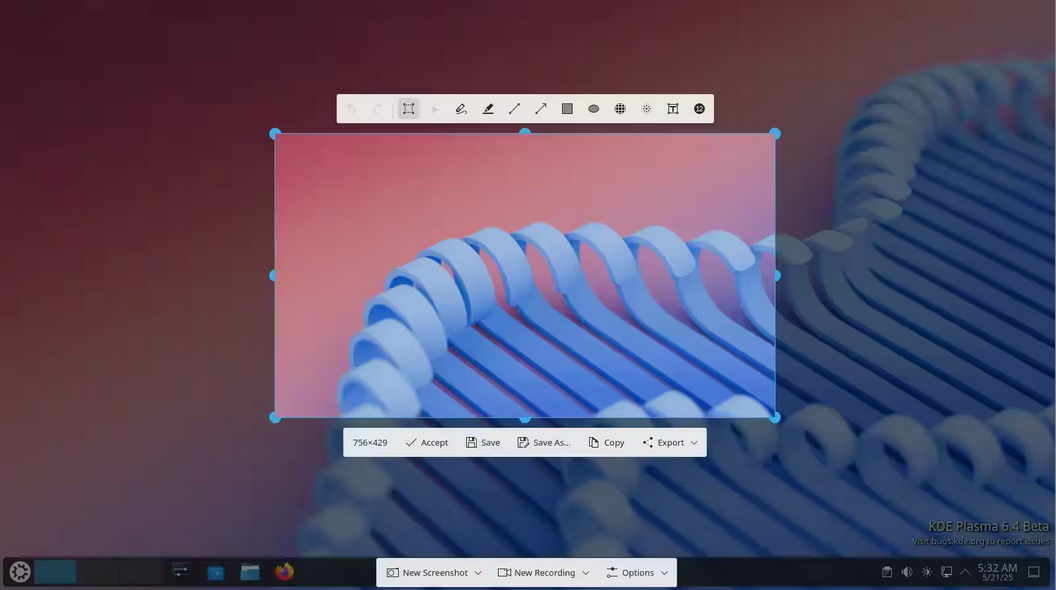Choose the straight Line tool
The image size is (1056, 590).
(x=514, y=109)
